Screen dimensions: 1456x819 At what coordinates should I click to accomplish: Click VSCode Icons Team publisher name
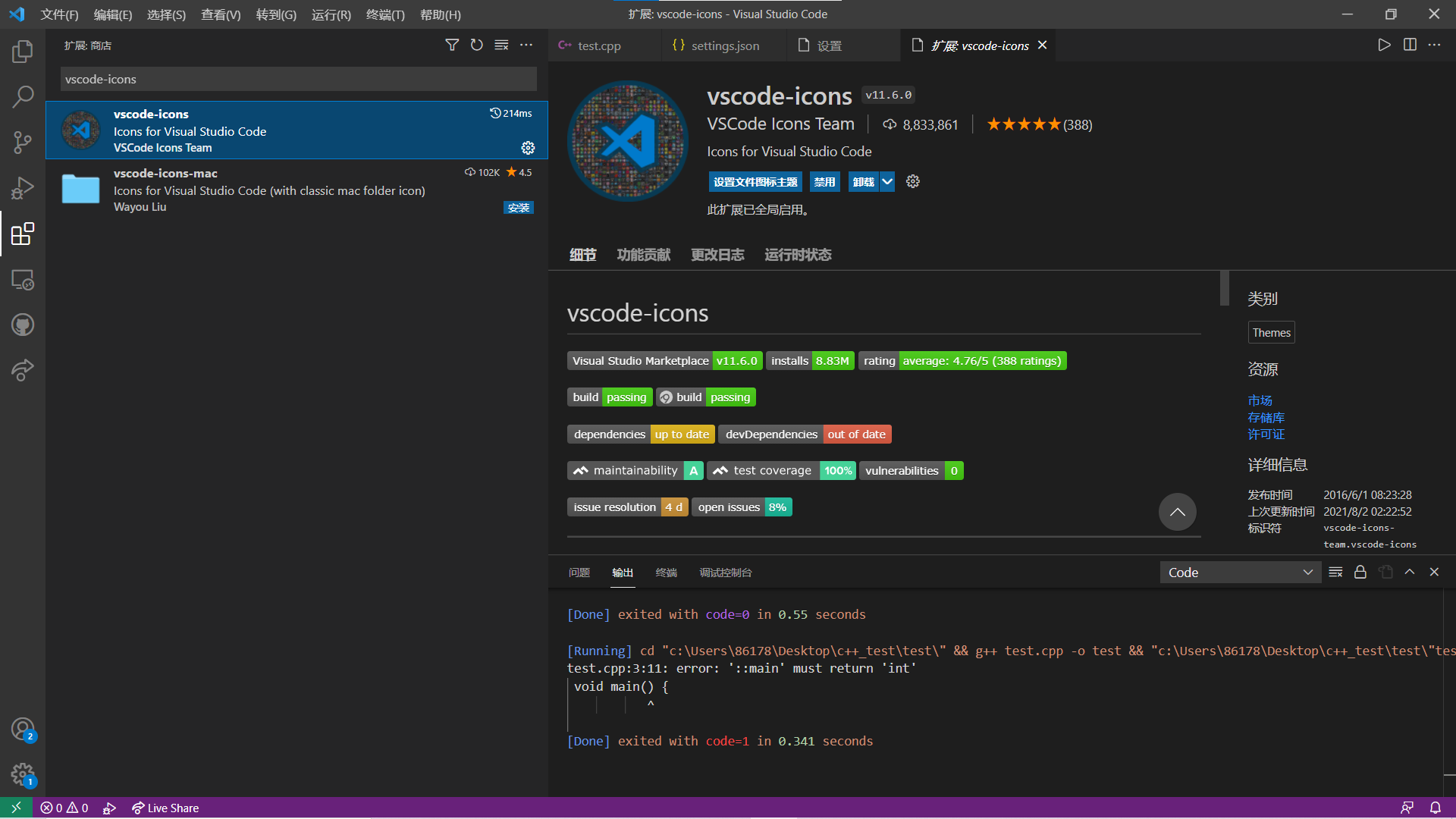pyautogui.click(x=780, y=124)
